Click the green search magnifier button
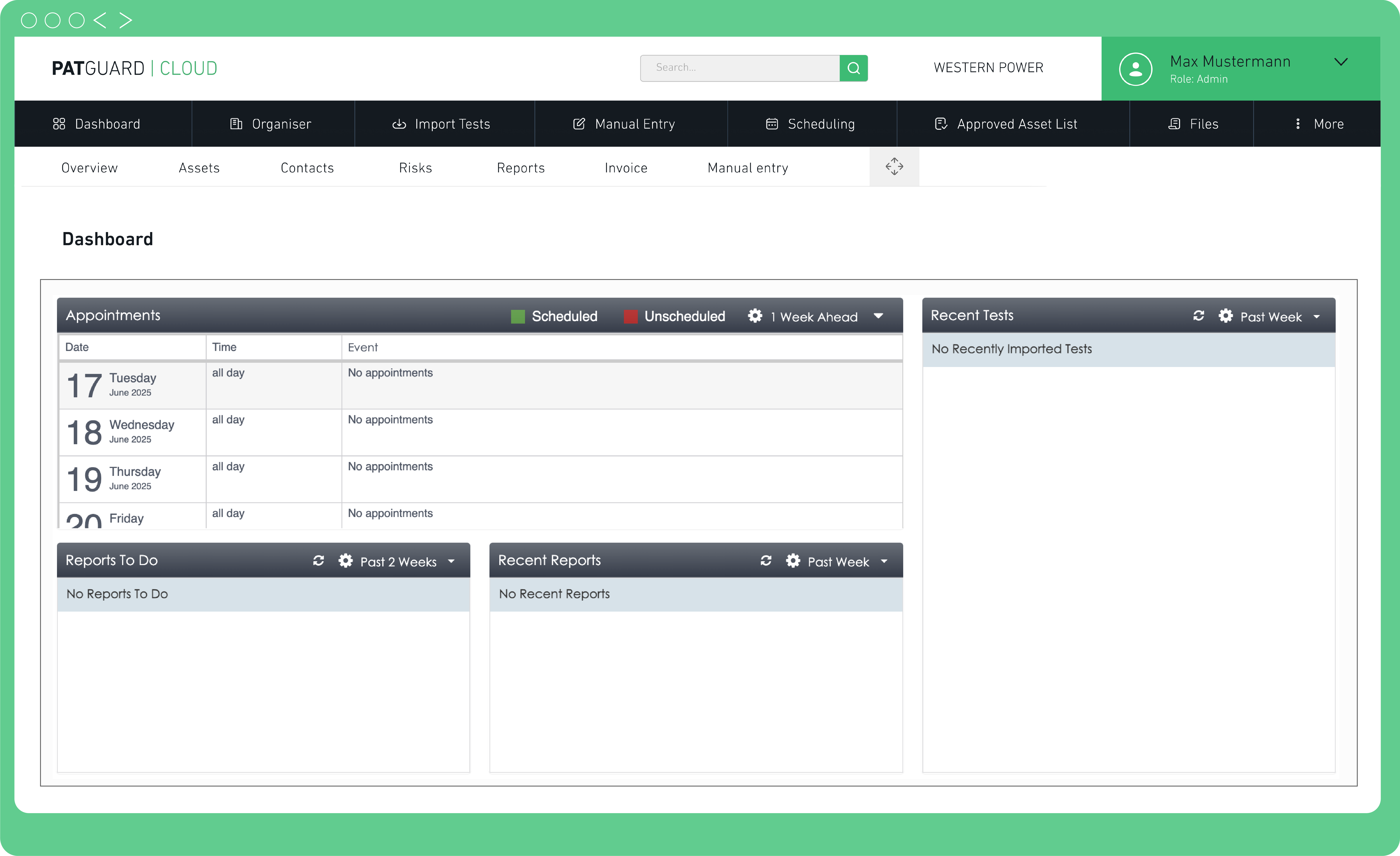Image resolution: width=1400 pixels, height=856 pixels. [853, 68]
